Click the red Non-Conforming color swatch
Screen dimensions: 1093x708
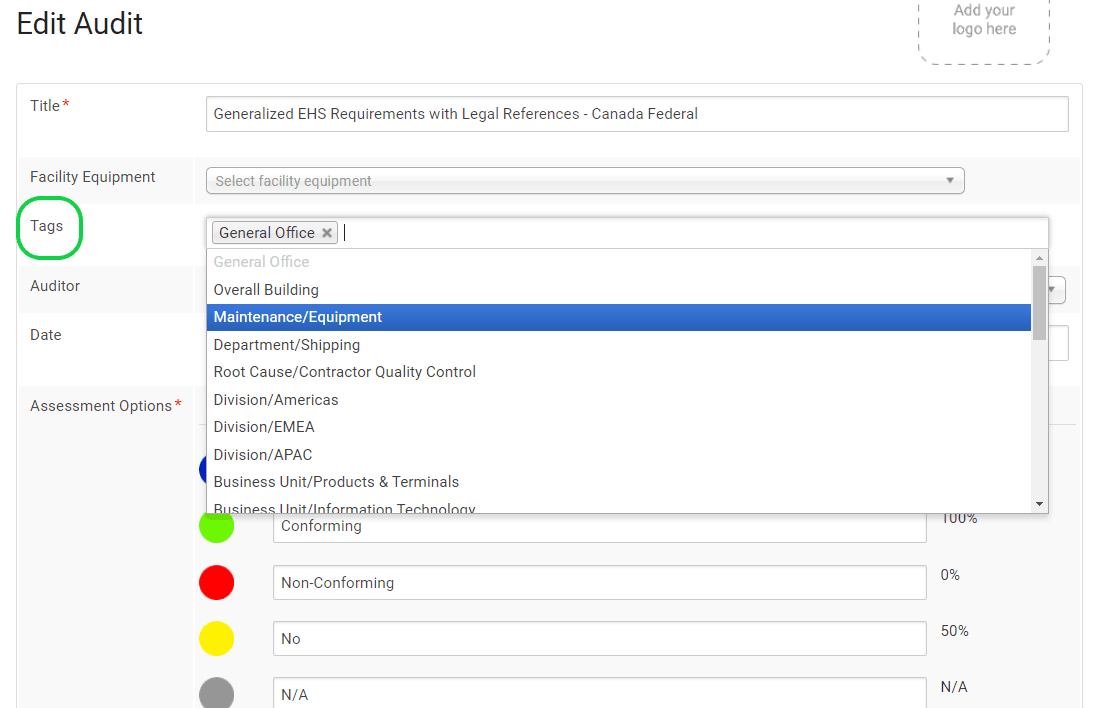(x=217, y=582)
